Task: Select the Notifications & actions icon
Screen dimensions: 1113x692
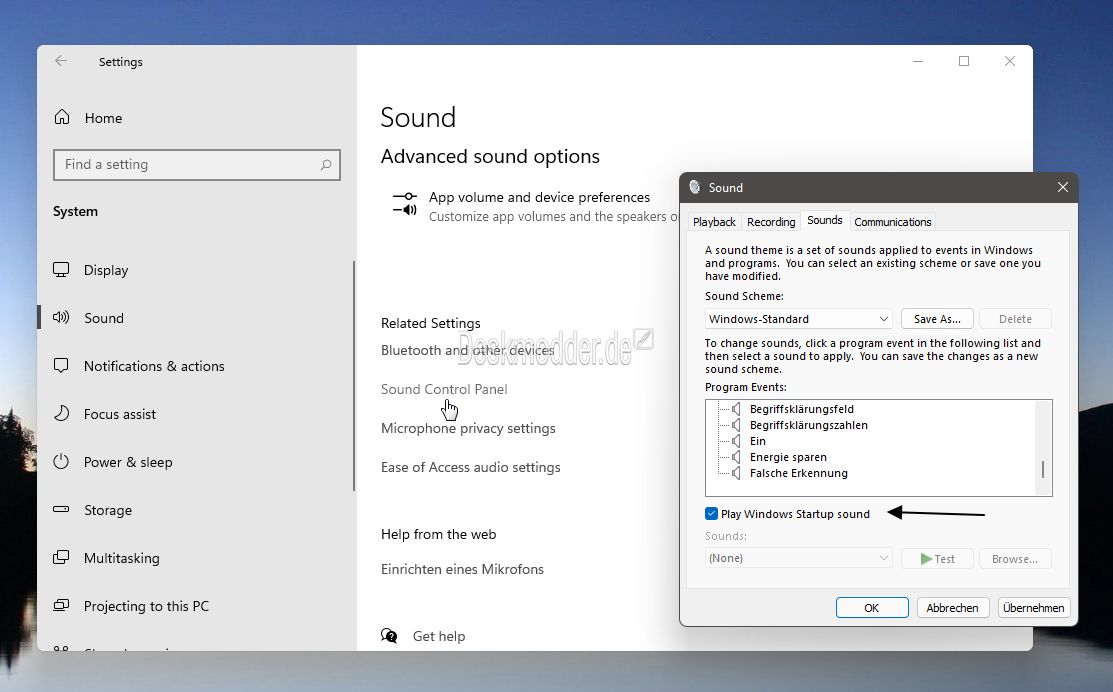Action: click(x=62, y=366)
